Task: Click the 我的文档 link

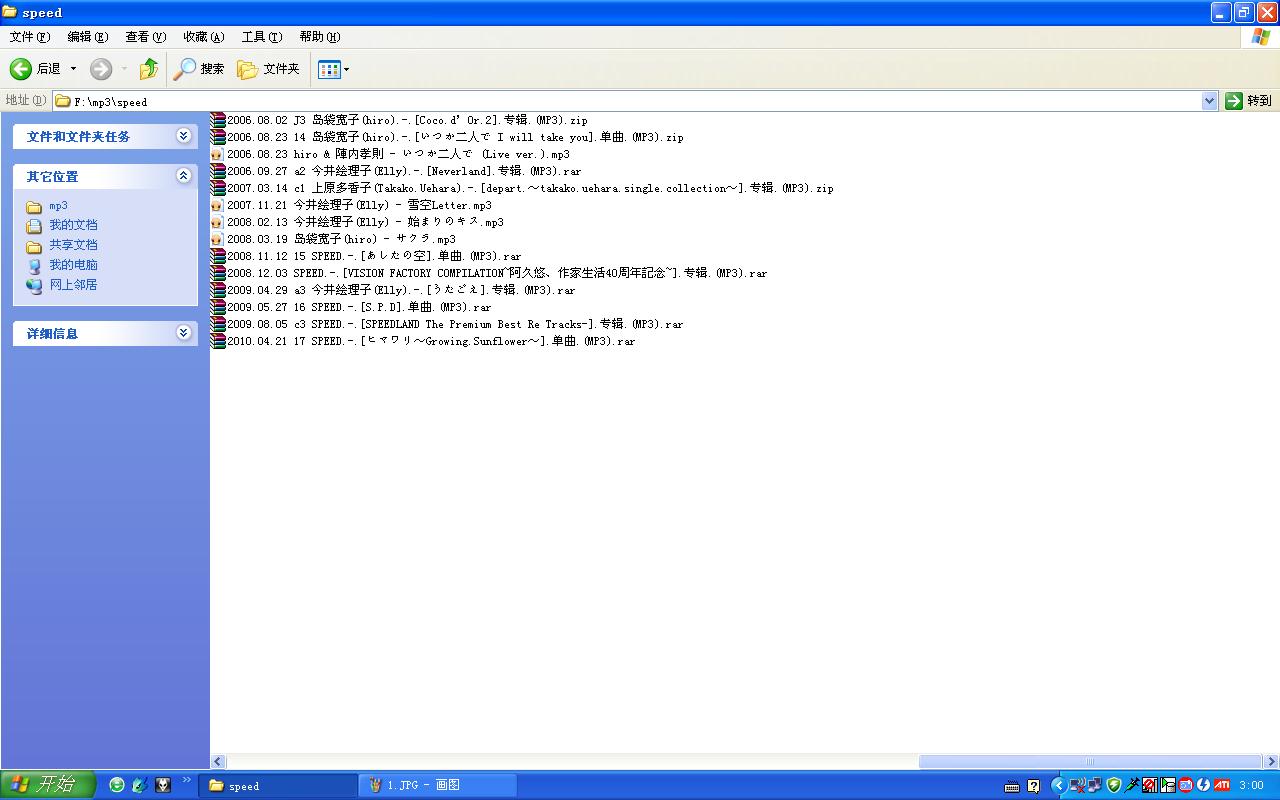Action: 74,226
